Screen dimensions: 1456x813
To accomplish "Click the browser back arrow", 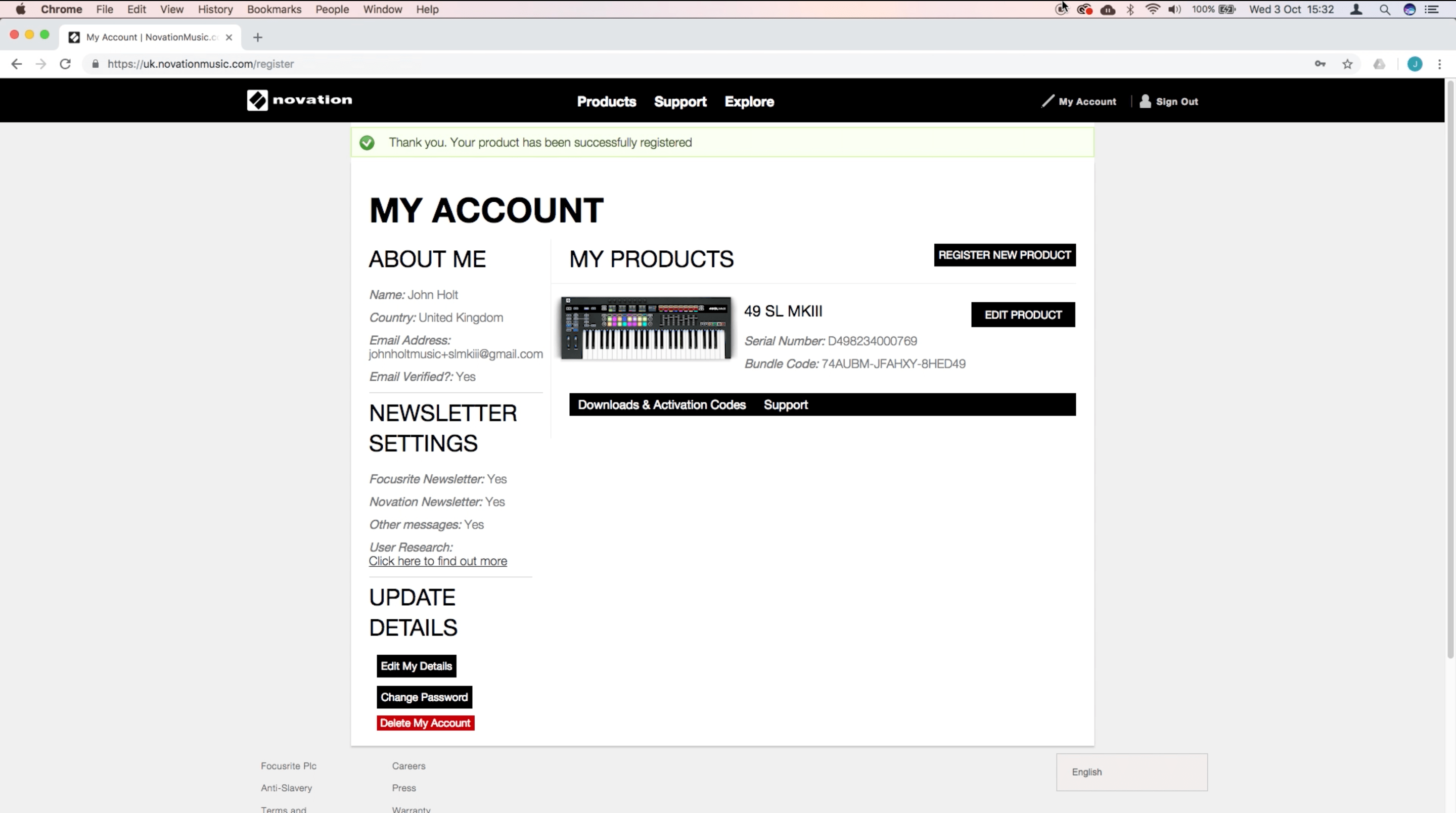I will 16,64.
